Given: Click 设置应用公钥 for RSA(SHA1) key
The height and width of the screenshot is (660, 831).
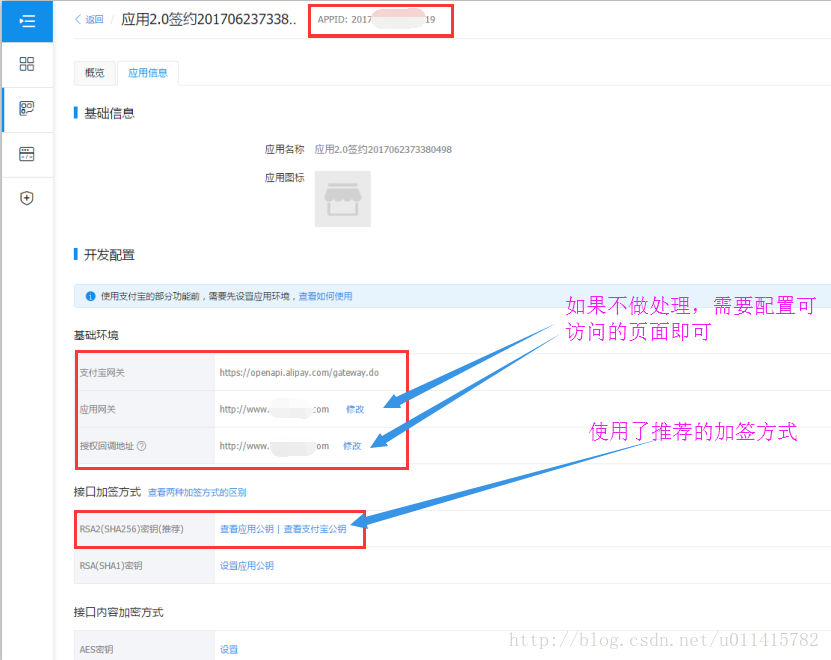Looking at the screenshot, I should 246,566.
